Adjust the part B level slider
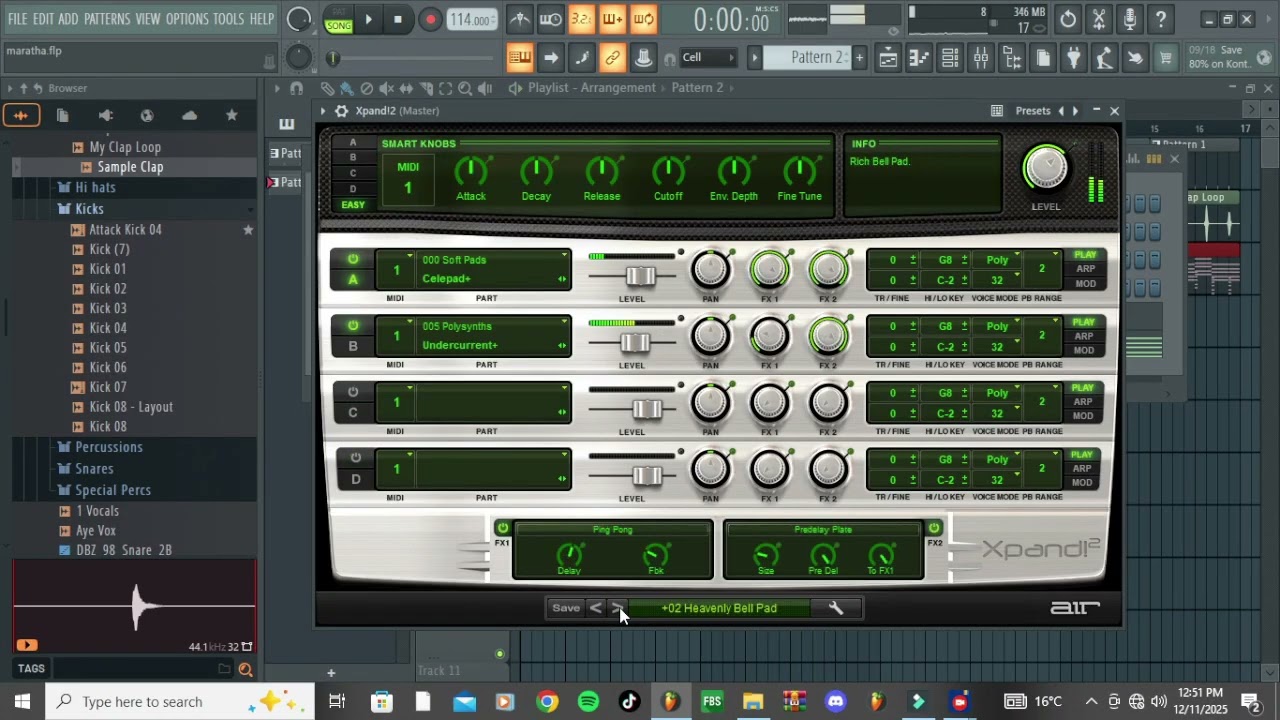 click(636, 343)
